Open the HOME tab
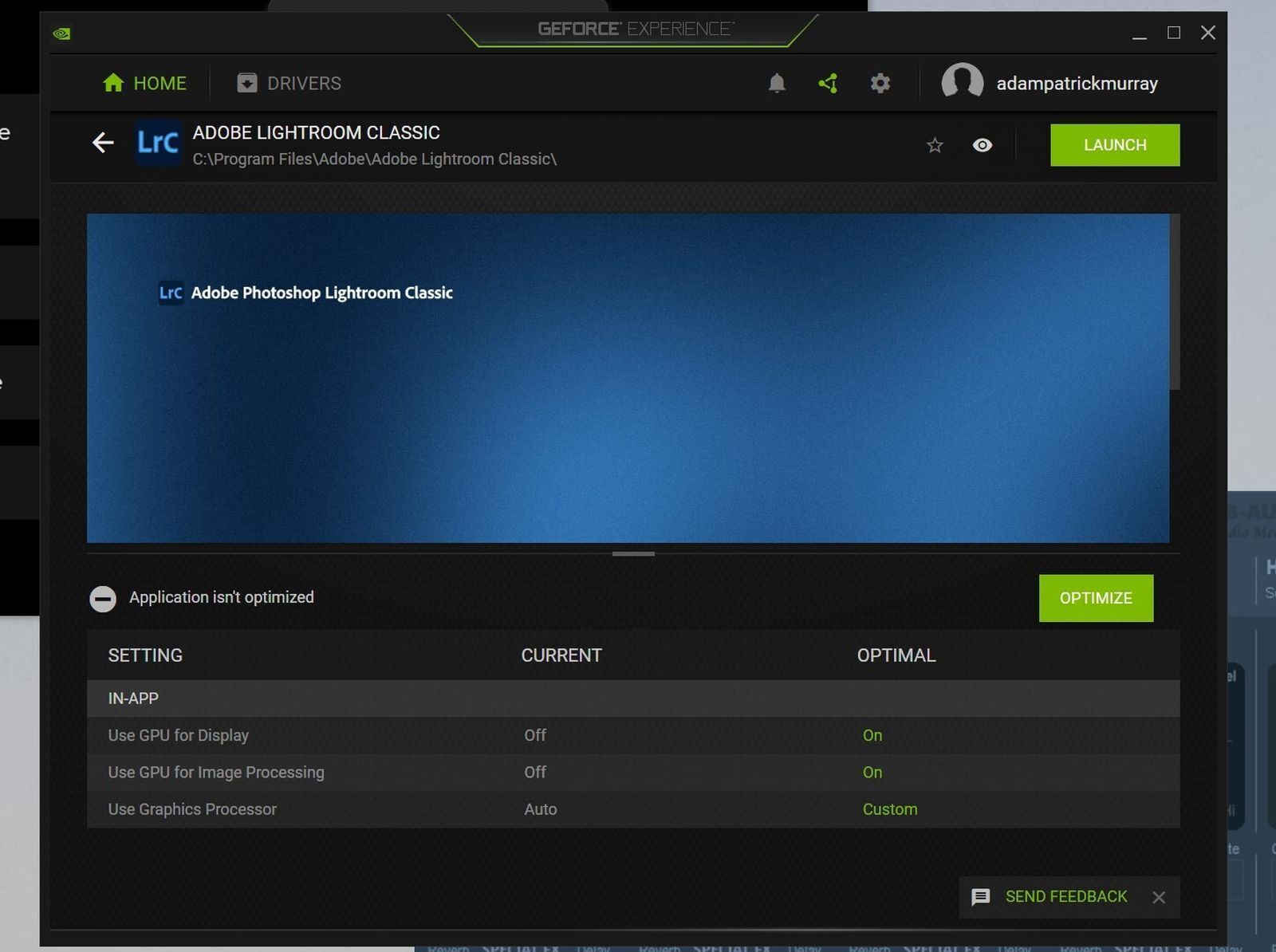Image resolution: width=1276 pixels, height=952 pixels. (x=144, y=83)
